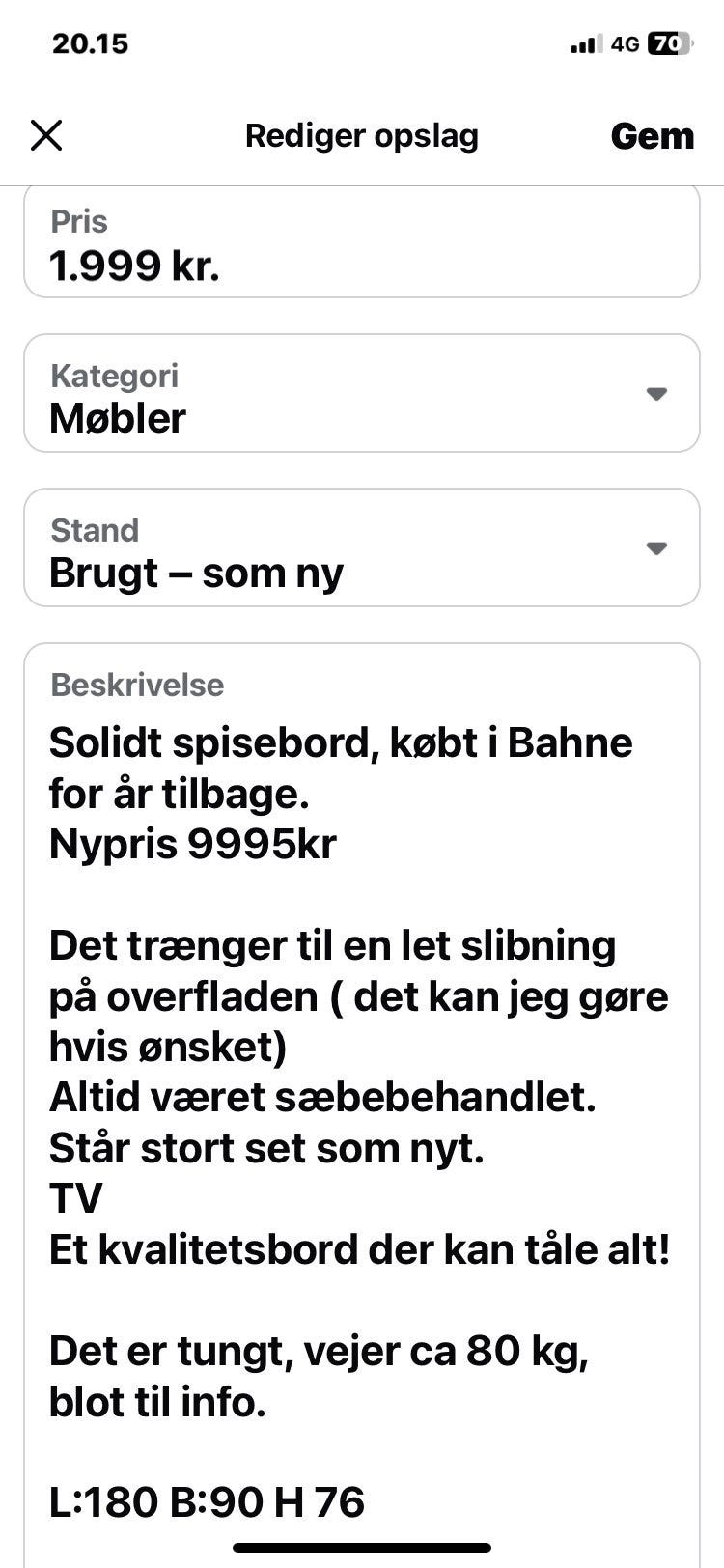Tap the 'Nypris 9995kr' text line
This screenshot has width=724, height=1568.
(x=192, y=845)
